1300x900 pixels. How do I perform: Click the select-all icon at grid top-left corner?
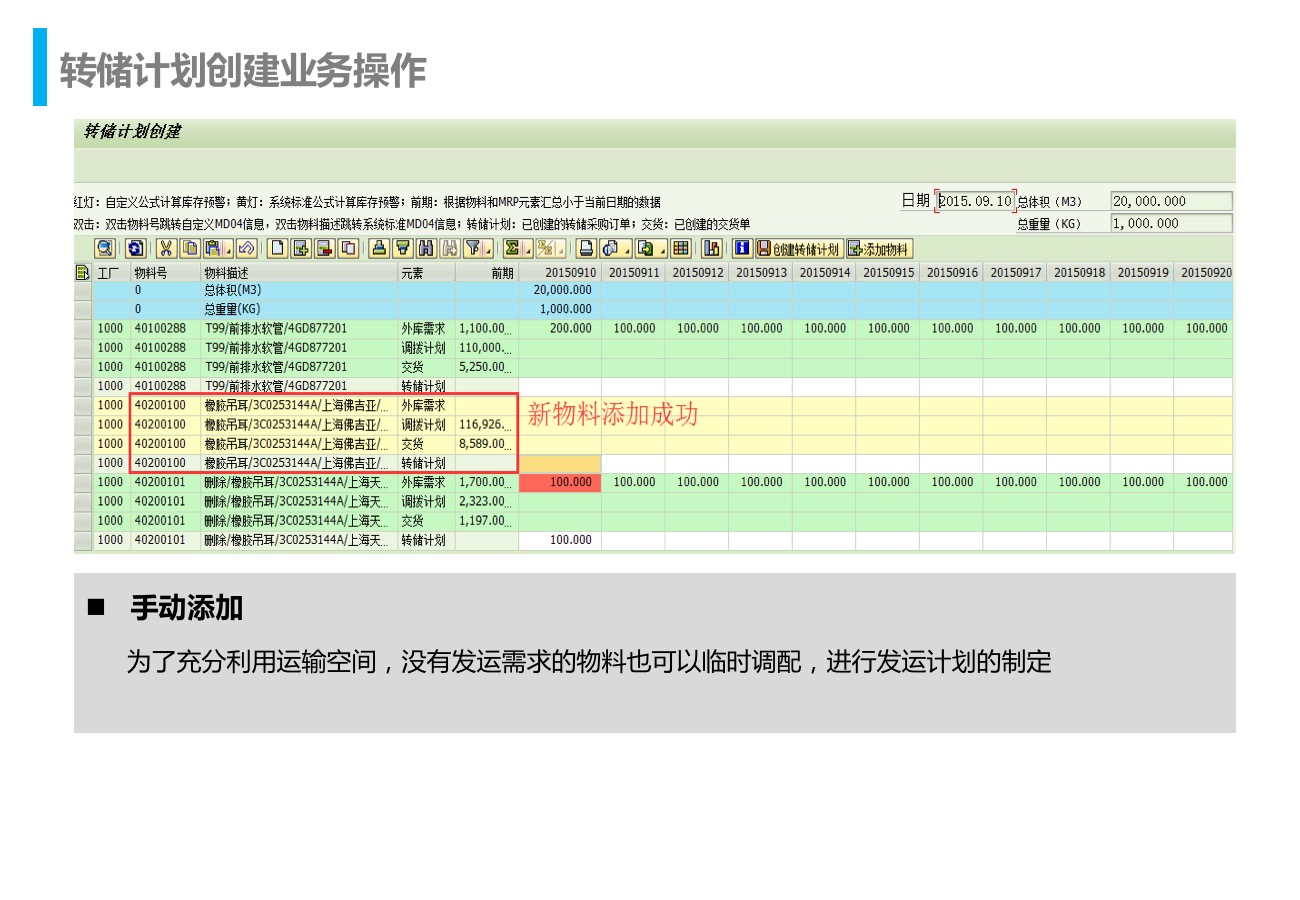83,272
